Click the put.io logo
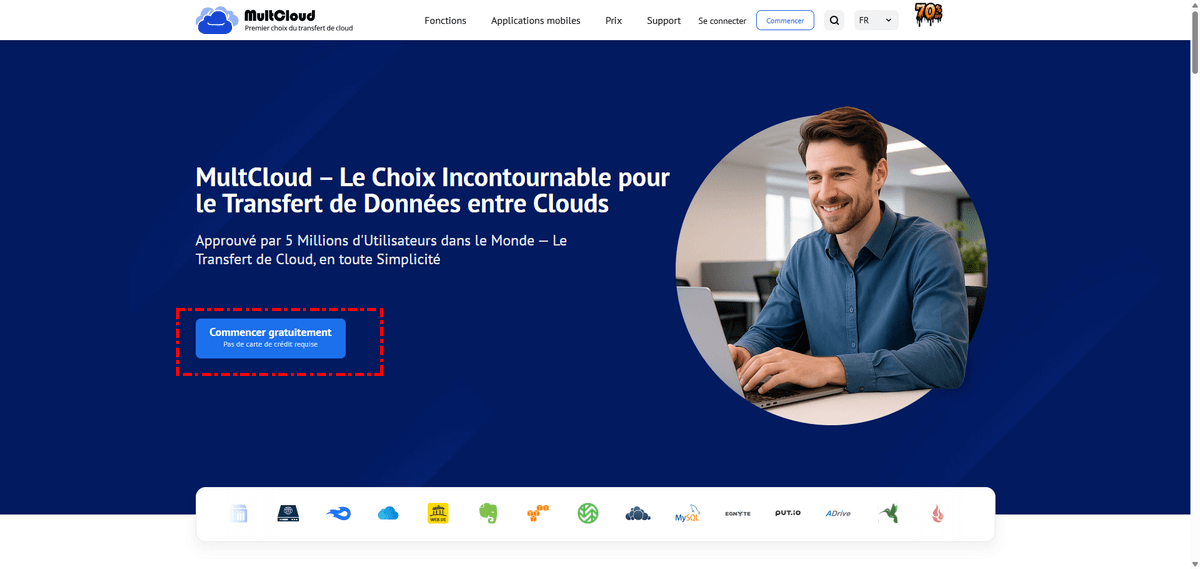The image size is (1200, 569). 788,514
